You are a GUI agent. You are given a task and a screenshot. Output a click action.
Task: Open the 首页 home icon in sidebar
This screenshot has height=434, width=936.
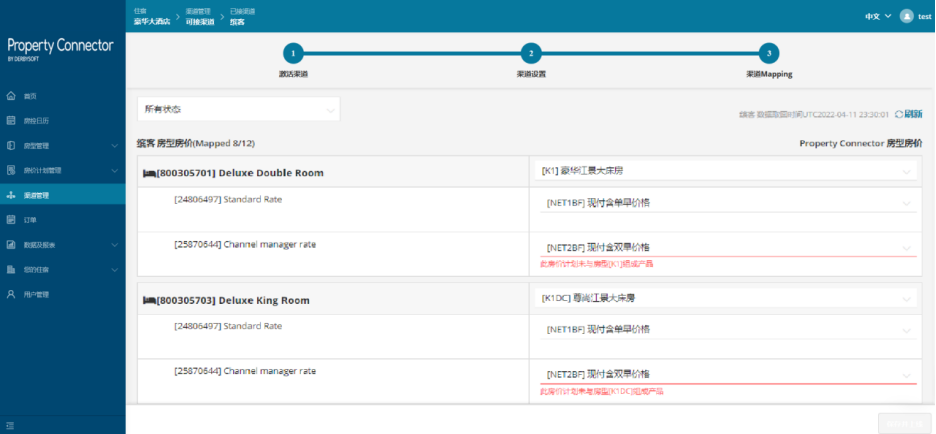tap(11, 96)
